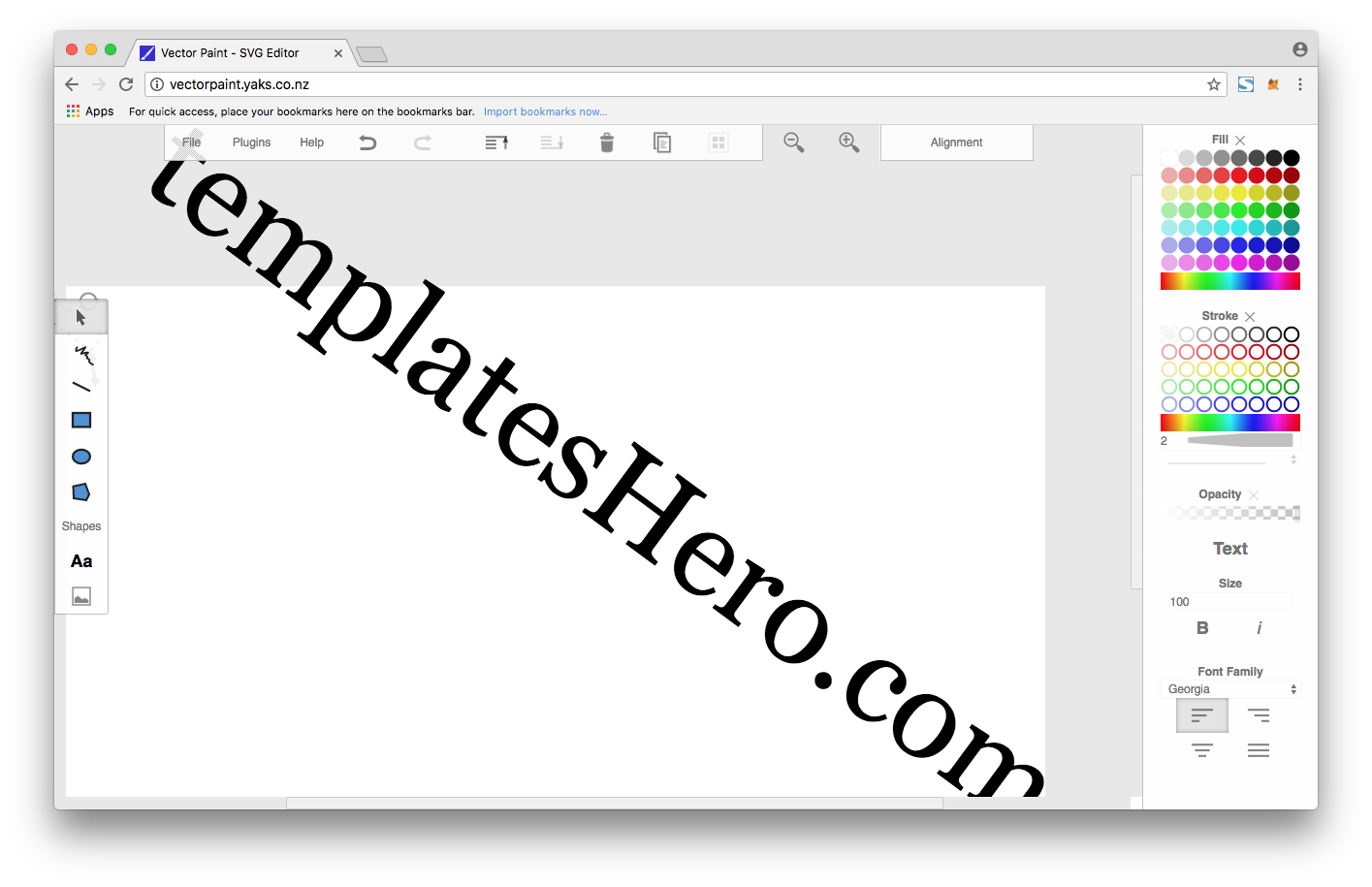Open the Georgia Font Family dropdown
Image resolution: width=1372 pixels, height=887 pixels.
[x=1229, y=688]
